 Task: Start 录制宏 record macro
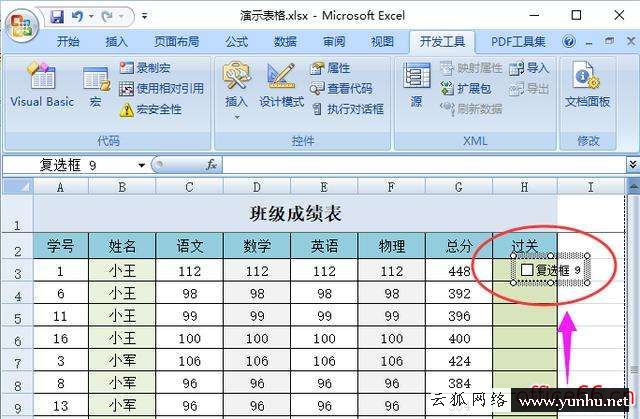pyautogui.click(x=145, y=68)
